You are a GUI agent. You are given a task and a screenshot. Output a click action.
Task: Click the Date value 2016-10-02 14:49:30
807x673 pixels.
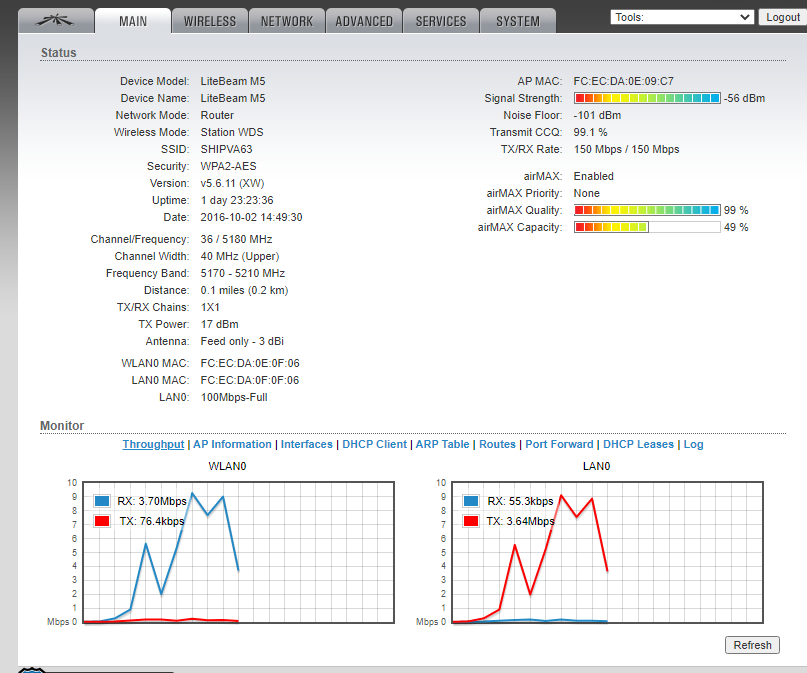[252, 217]
